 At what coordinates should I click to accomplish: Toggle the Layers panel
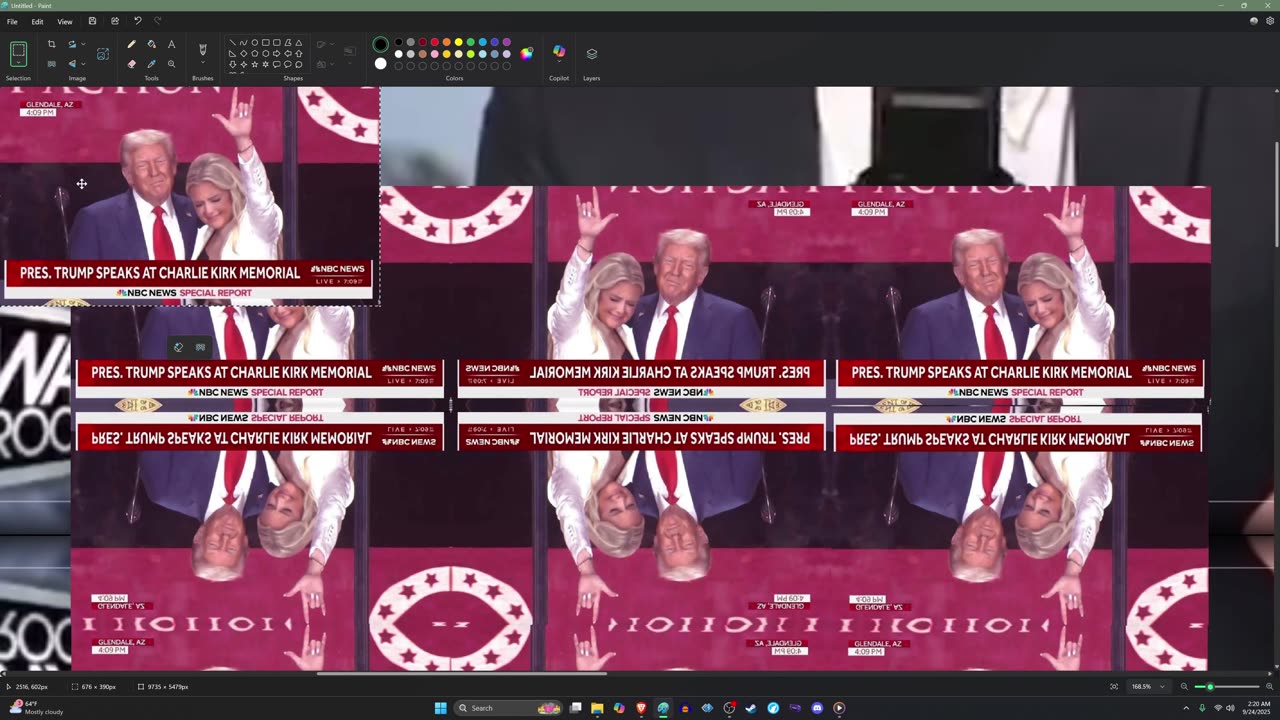pos(591,53)
